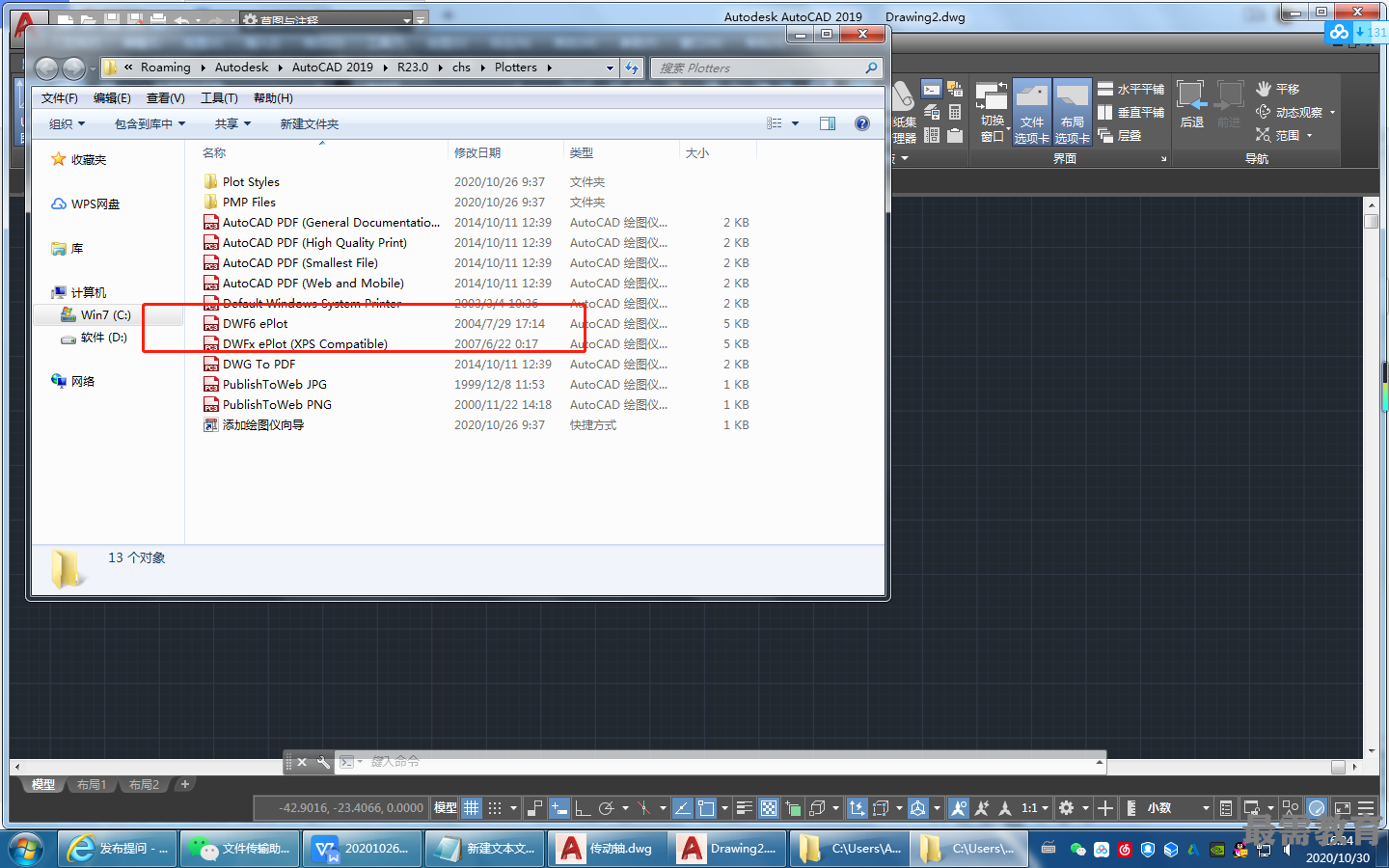The width and height of the screenshot is (1389, 868).
Task: Open the 包含到库中 dropdown
Action: pyautogui.click(x=150, y=123)
